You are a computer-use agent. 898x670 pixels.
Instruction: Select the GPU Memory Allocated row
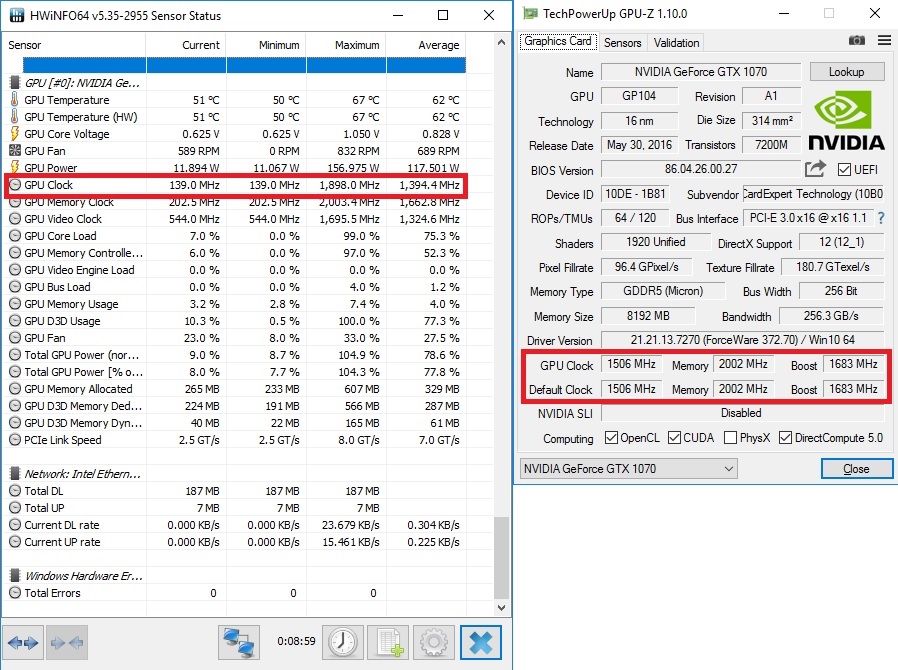(235, 389)
